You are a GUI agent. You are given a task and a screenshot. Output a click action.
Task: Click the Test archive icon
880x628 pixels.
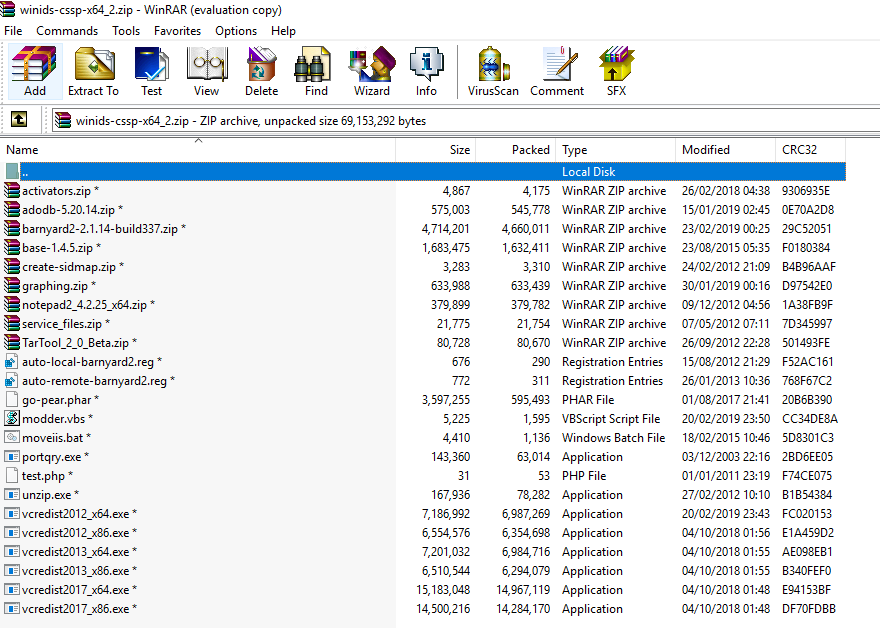pos(152,70)
